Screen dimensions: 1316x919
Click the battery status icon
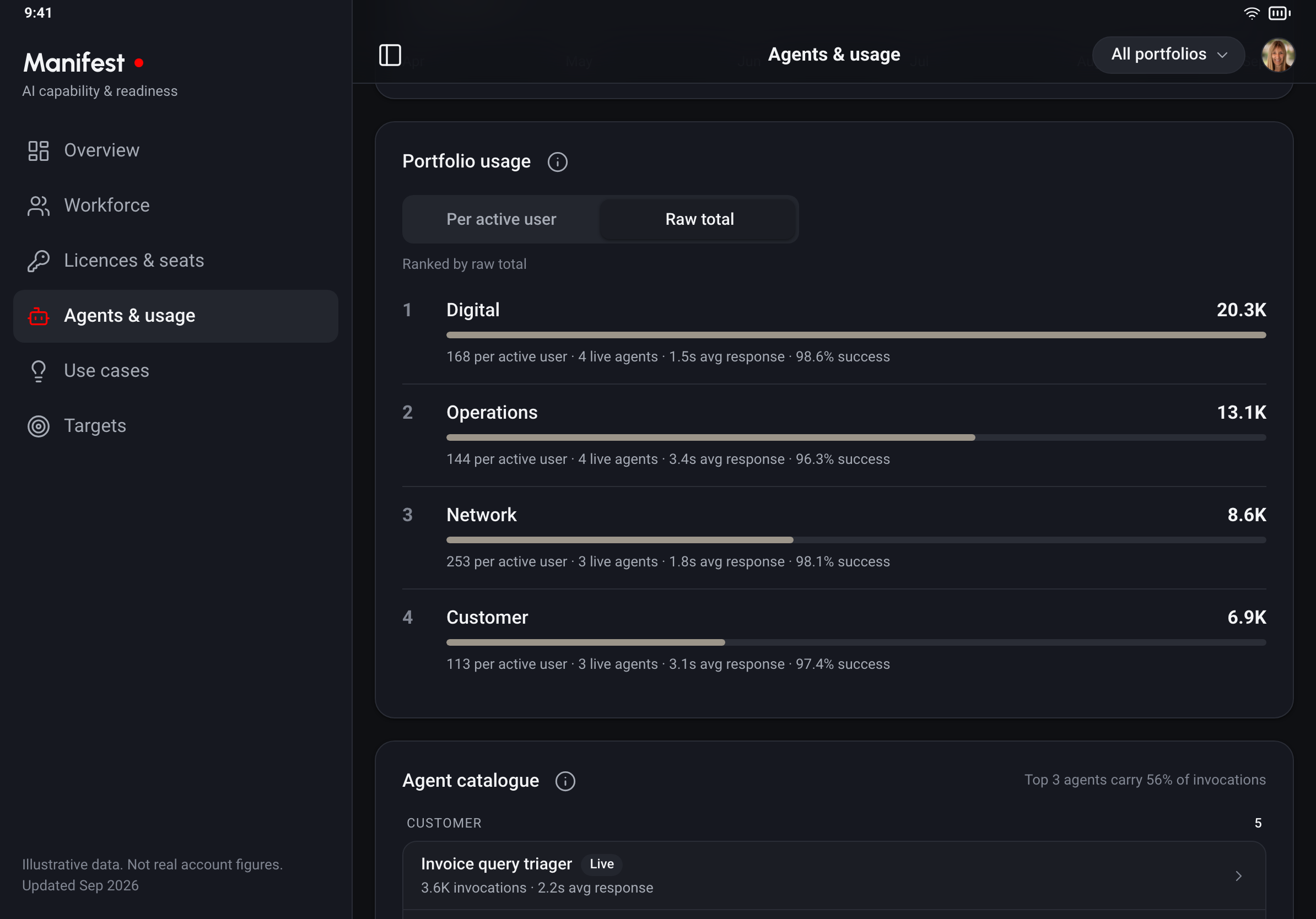click(1279, 13)
